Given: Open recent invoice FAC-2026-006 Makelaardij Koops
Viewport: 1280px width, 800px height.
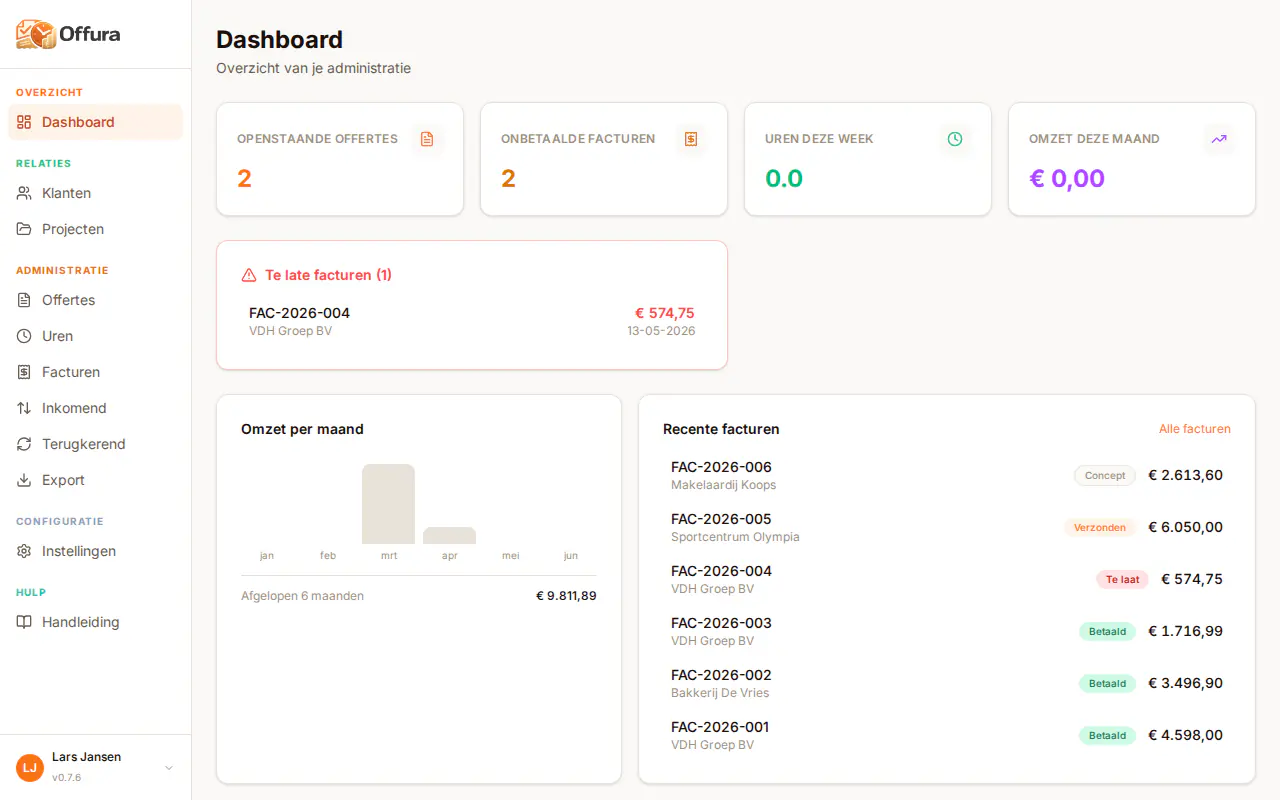Looking at the screenshot, I should click(947, 475).
